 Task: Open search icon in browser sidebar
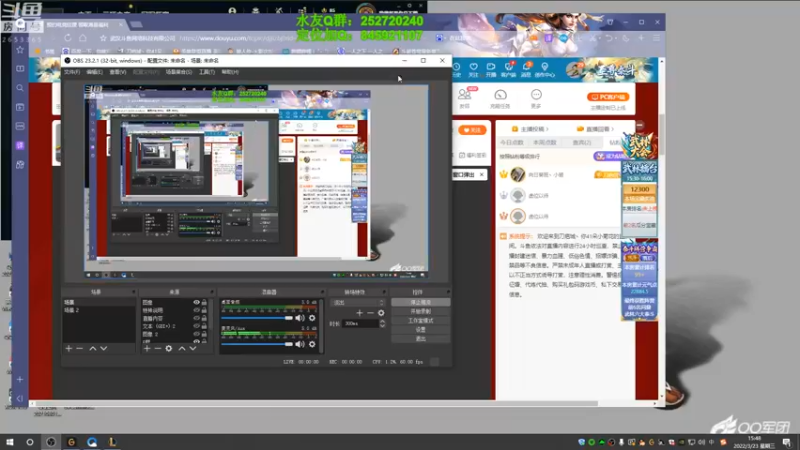pos(20,88)
